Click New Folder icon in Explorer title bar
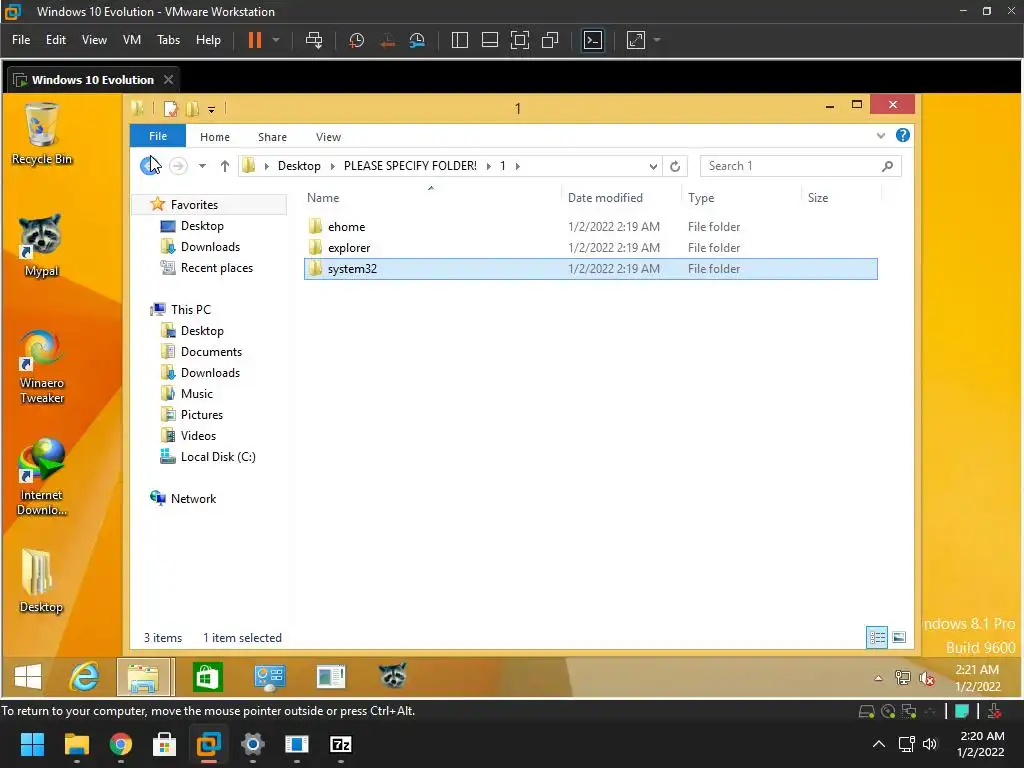The image size is (1024, 768). click(192, 108)
